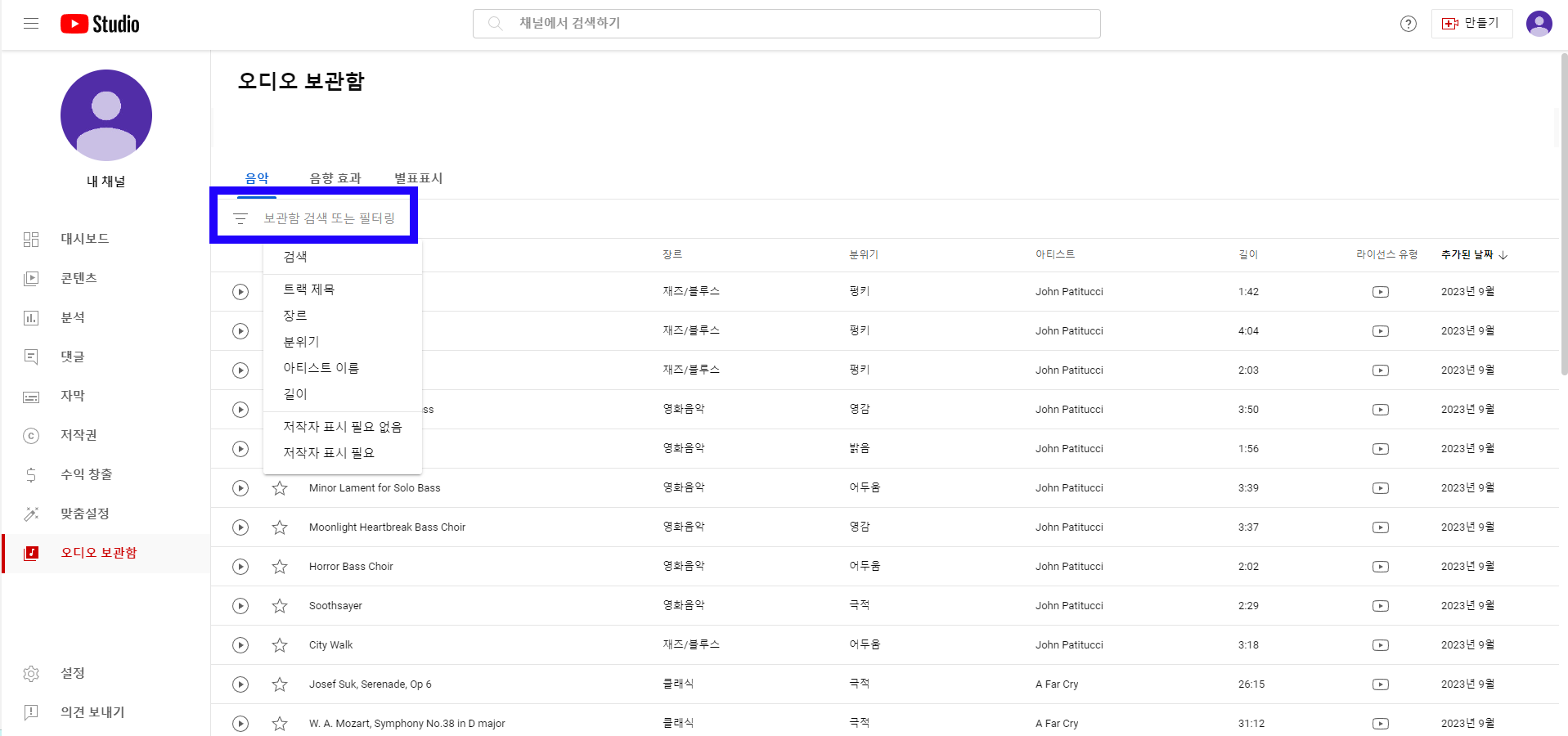Open the account avatar in top bar
The image size is (1568, 736).
click(x=1539, y=24)
